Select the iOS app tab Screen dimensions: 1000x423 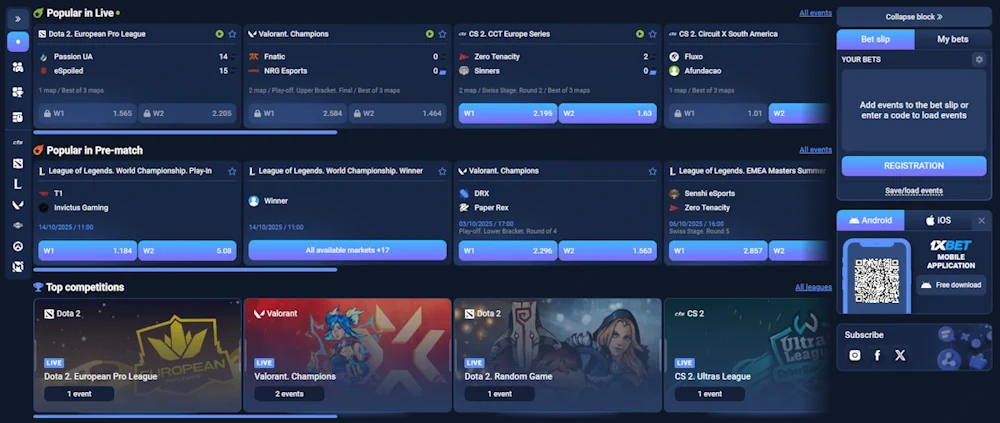pos(938,220)
